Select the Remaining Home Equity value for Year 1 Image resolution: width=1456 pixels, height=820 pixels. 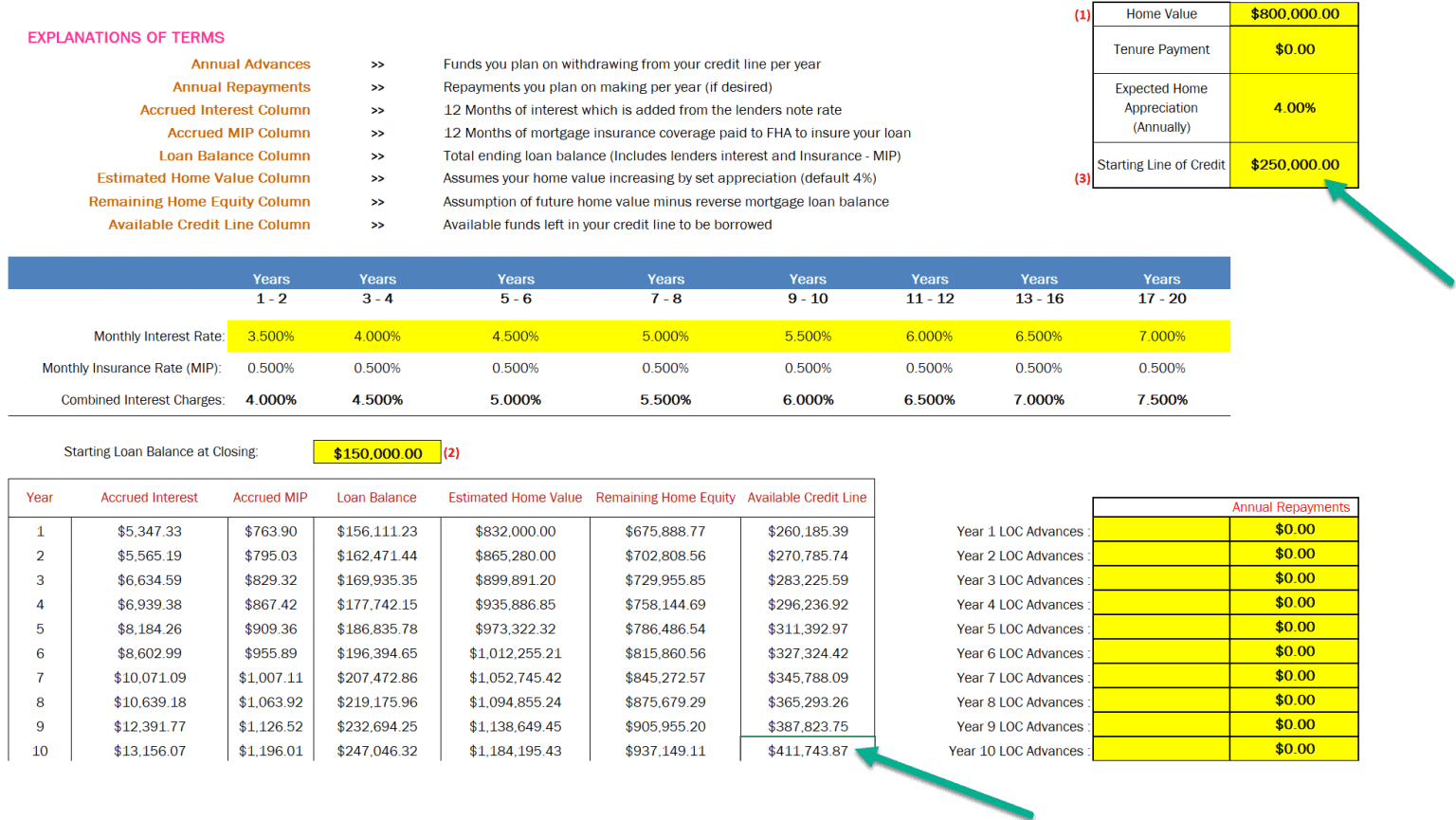tap(665, 531)
